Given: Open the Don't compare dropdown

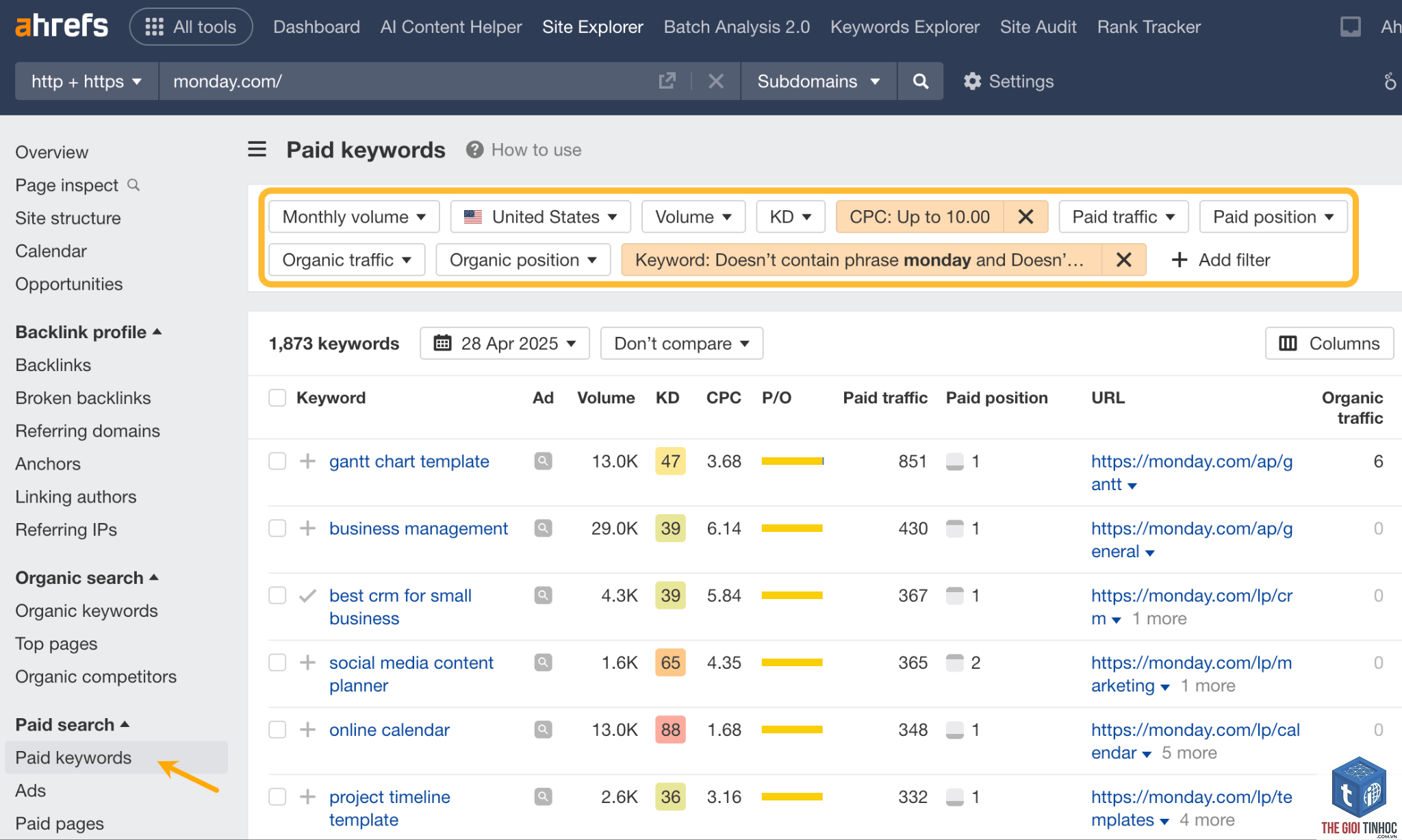Looking at the screenshot, I should pyautogui.click(x=682, y=343).
